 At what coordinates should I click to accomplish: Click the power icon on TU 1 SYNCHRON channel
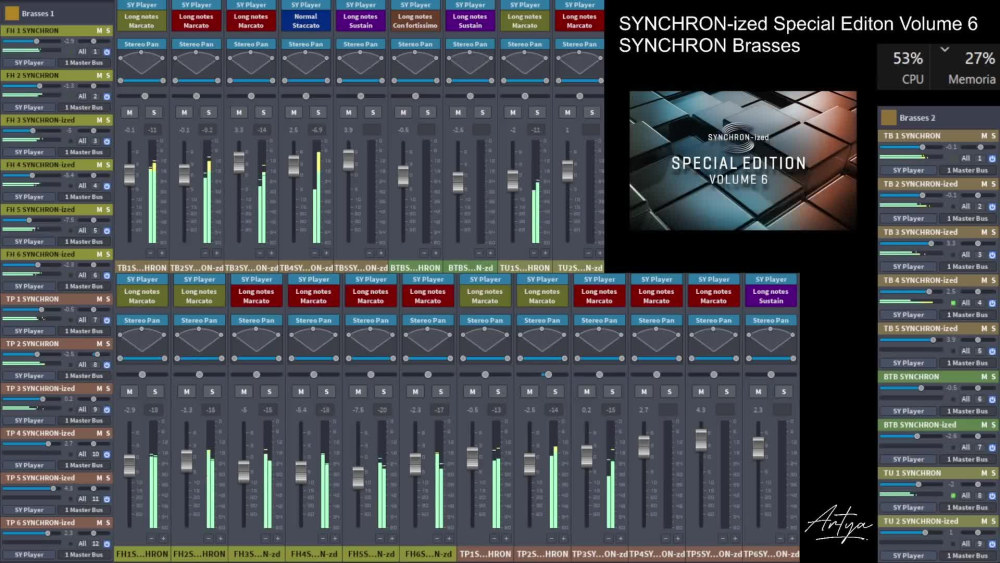point(992,496)
